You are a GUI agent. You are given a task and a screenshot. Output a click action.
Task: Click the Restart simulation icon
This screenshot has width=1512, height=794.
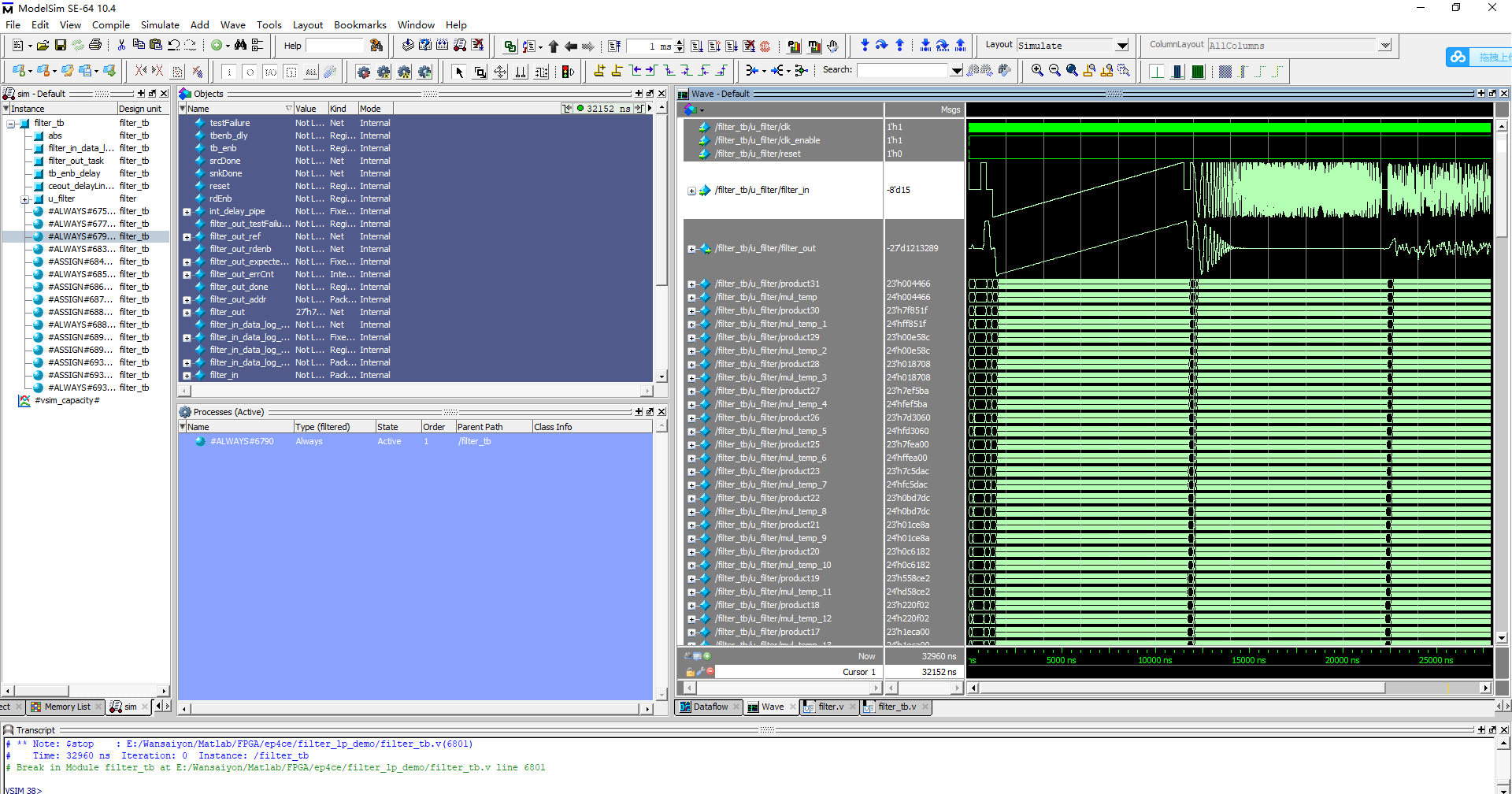click(x=614, y=46)
